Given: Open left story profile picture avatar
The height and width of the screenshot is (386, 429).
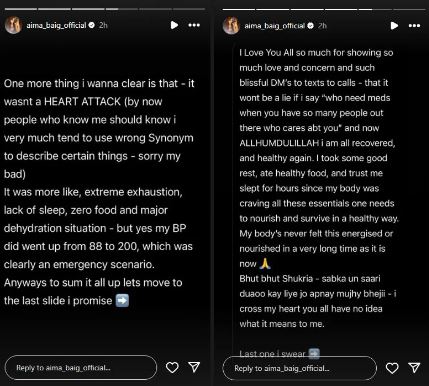Looking at the screenshot, I should (x=13, y=25).
